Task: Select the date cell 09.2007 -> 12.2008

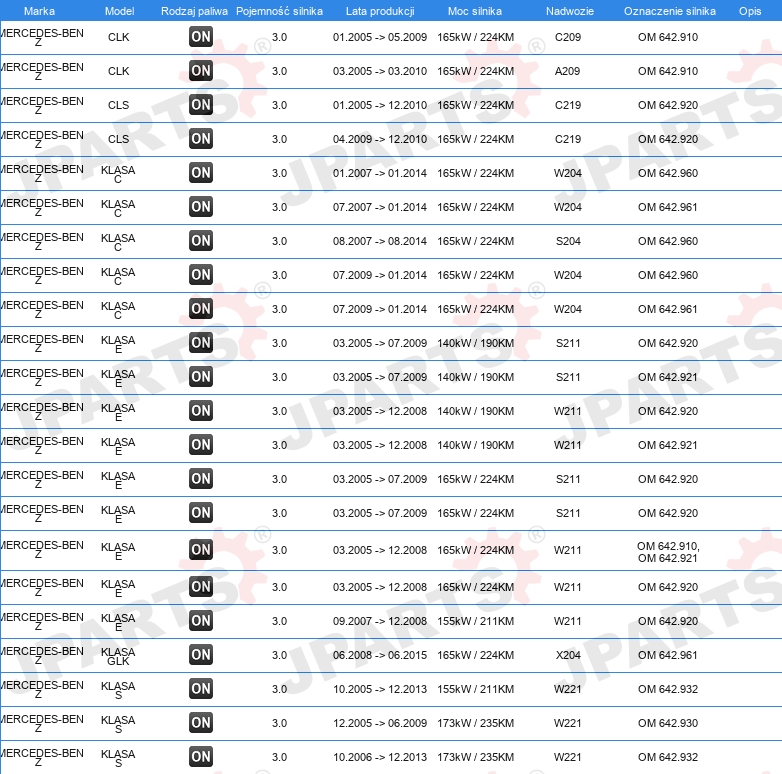Action: (380, 621)
